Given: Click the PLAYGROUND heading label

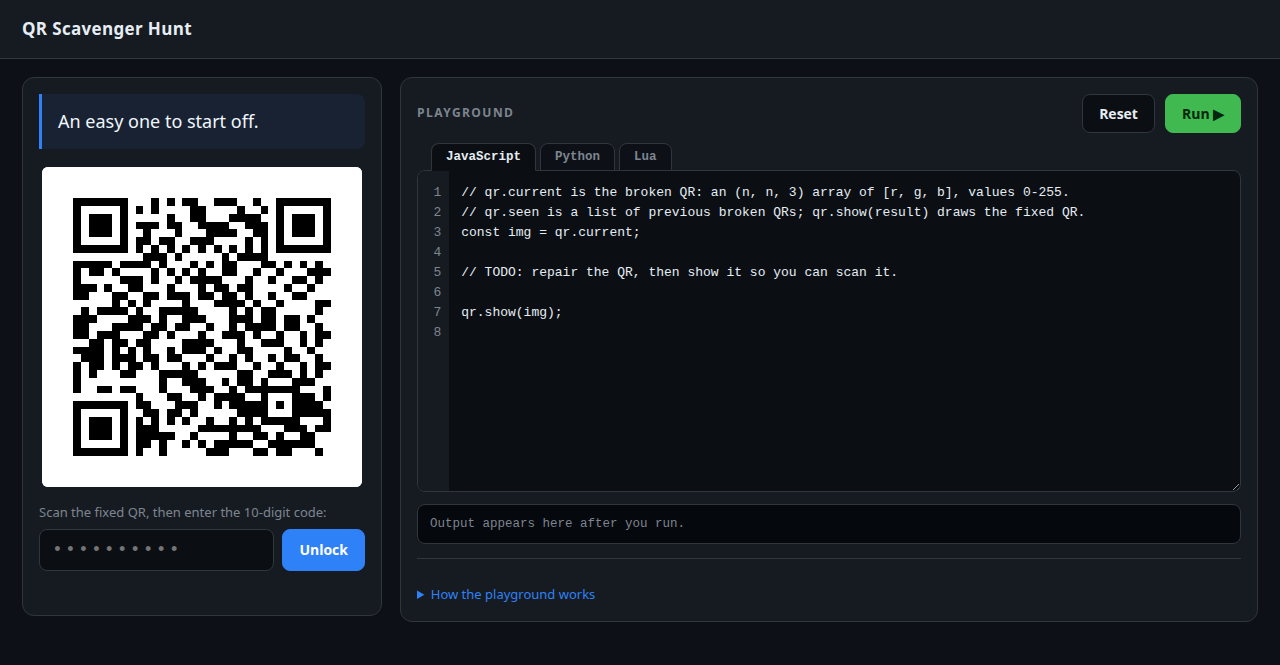Looking at the screenshot, I should (x=465, y=113).
